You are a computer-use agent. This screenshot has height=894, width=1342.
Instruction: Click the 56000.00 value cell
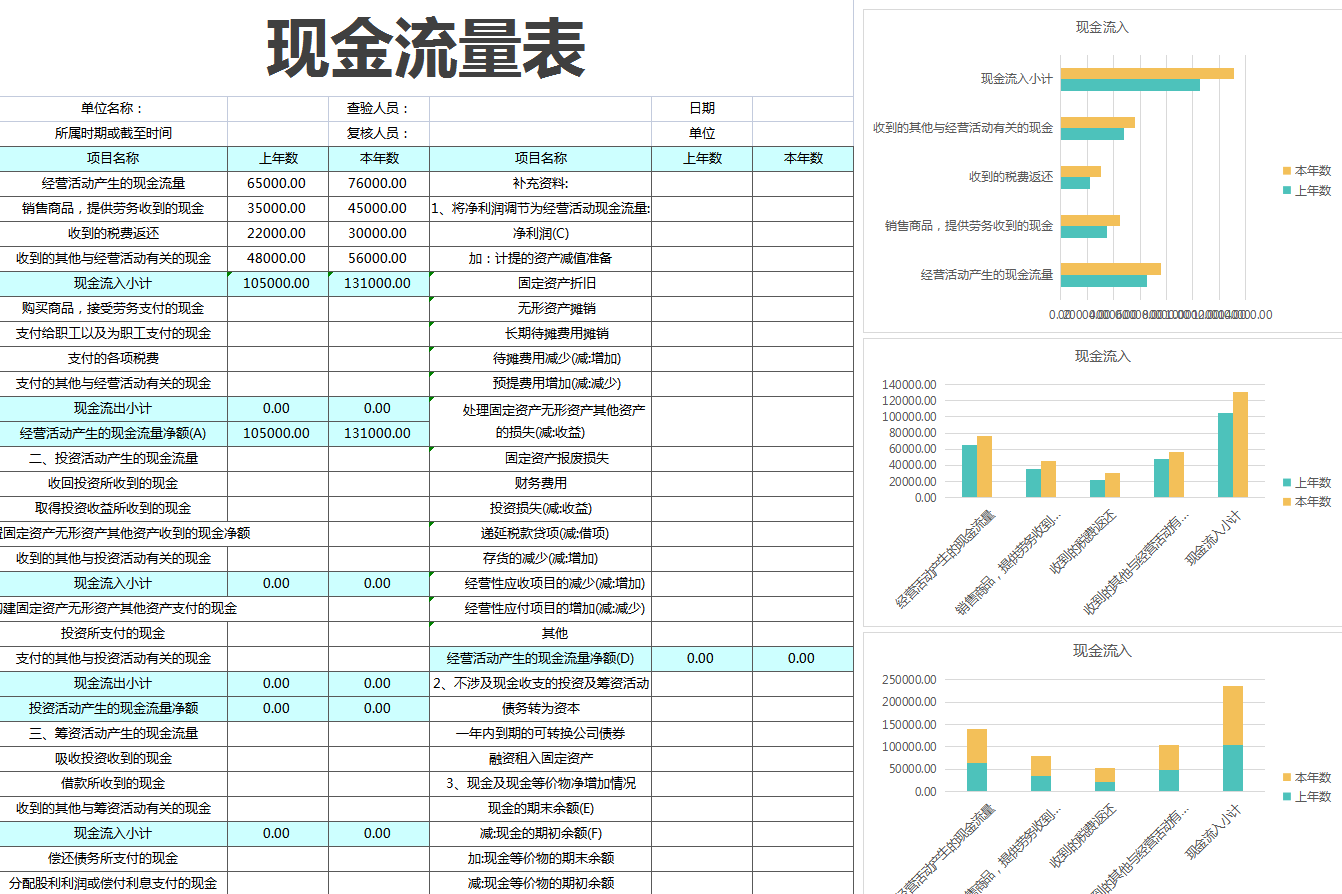pyautogui.click(x=378, y=258)
